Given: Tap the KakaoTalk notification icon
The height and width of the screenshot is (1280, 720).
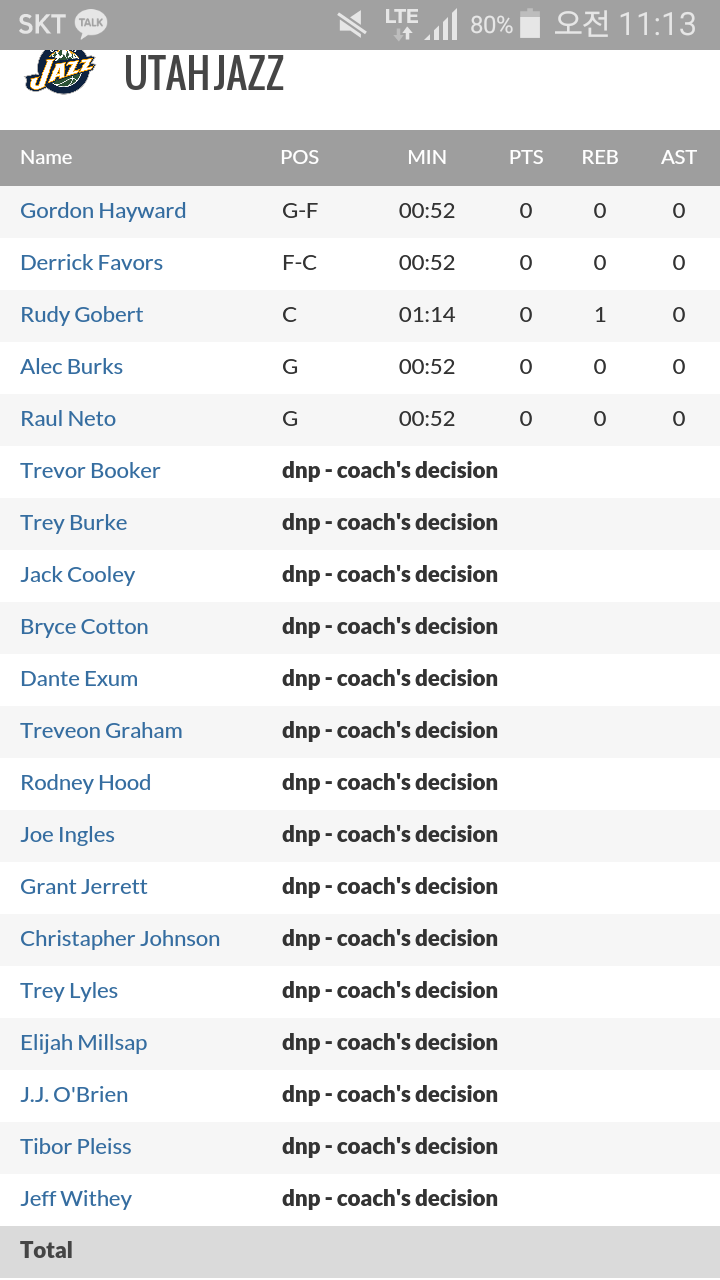Looking at the screenshot, I should pos(91,24).
